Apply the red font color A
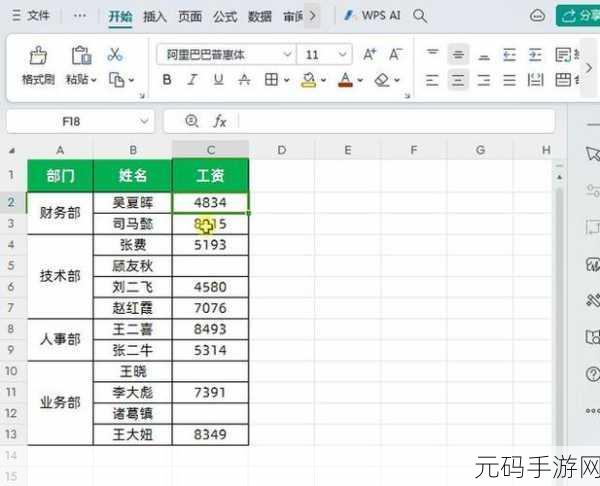 (x=345, y=80)
